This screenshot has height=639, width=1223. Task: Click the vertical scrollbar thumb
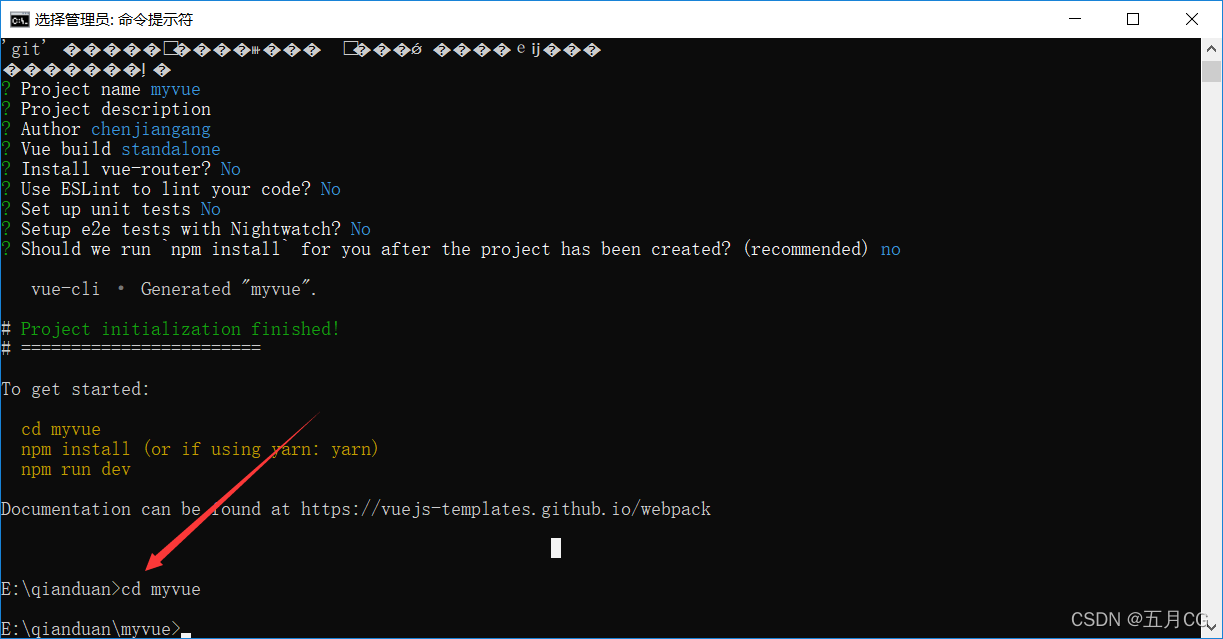1211,71
